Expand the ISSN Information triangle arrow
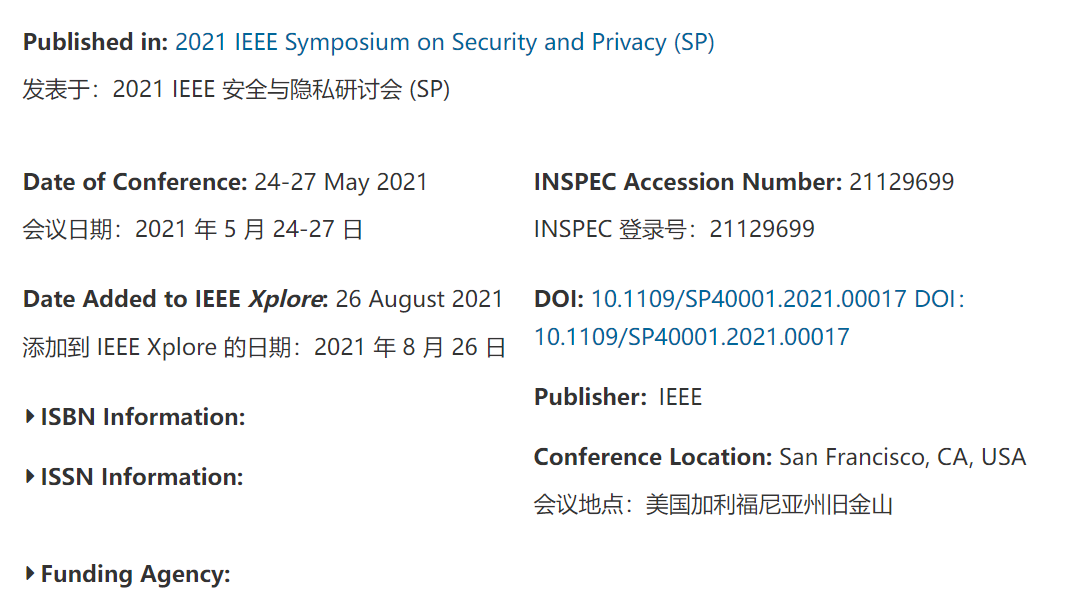This screenshot has width=1067, height=609. coord(30,477)
